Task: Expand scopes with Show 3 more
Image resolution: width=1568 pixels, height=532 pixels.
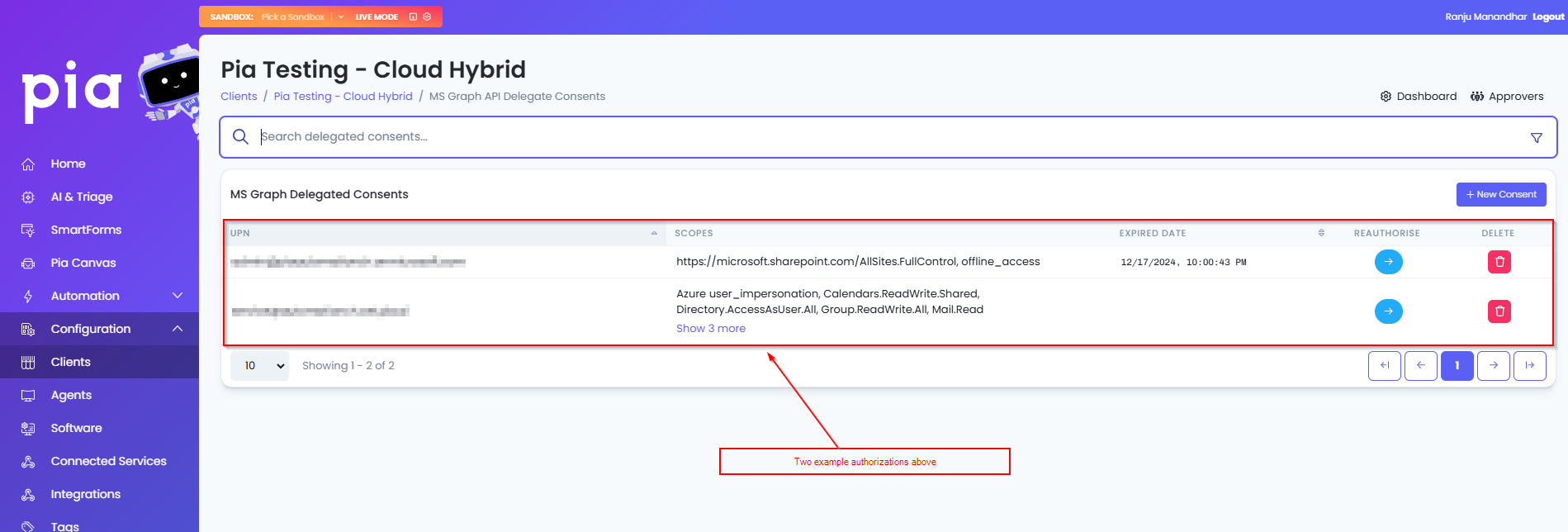Action: 711,328
